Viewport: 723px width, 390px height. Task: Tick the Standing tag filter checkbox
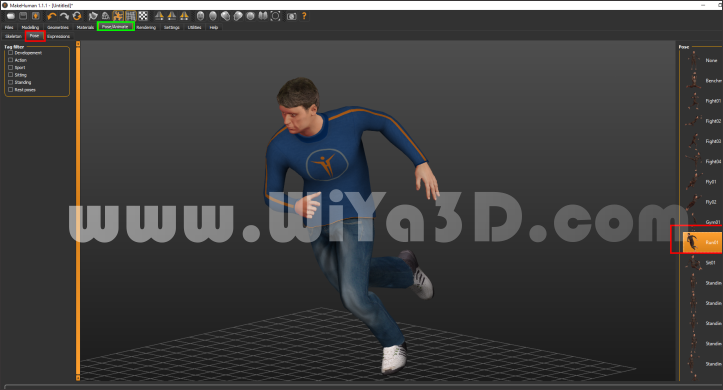tap(11, 82)
